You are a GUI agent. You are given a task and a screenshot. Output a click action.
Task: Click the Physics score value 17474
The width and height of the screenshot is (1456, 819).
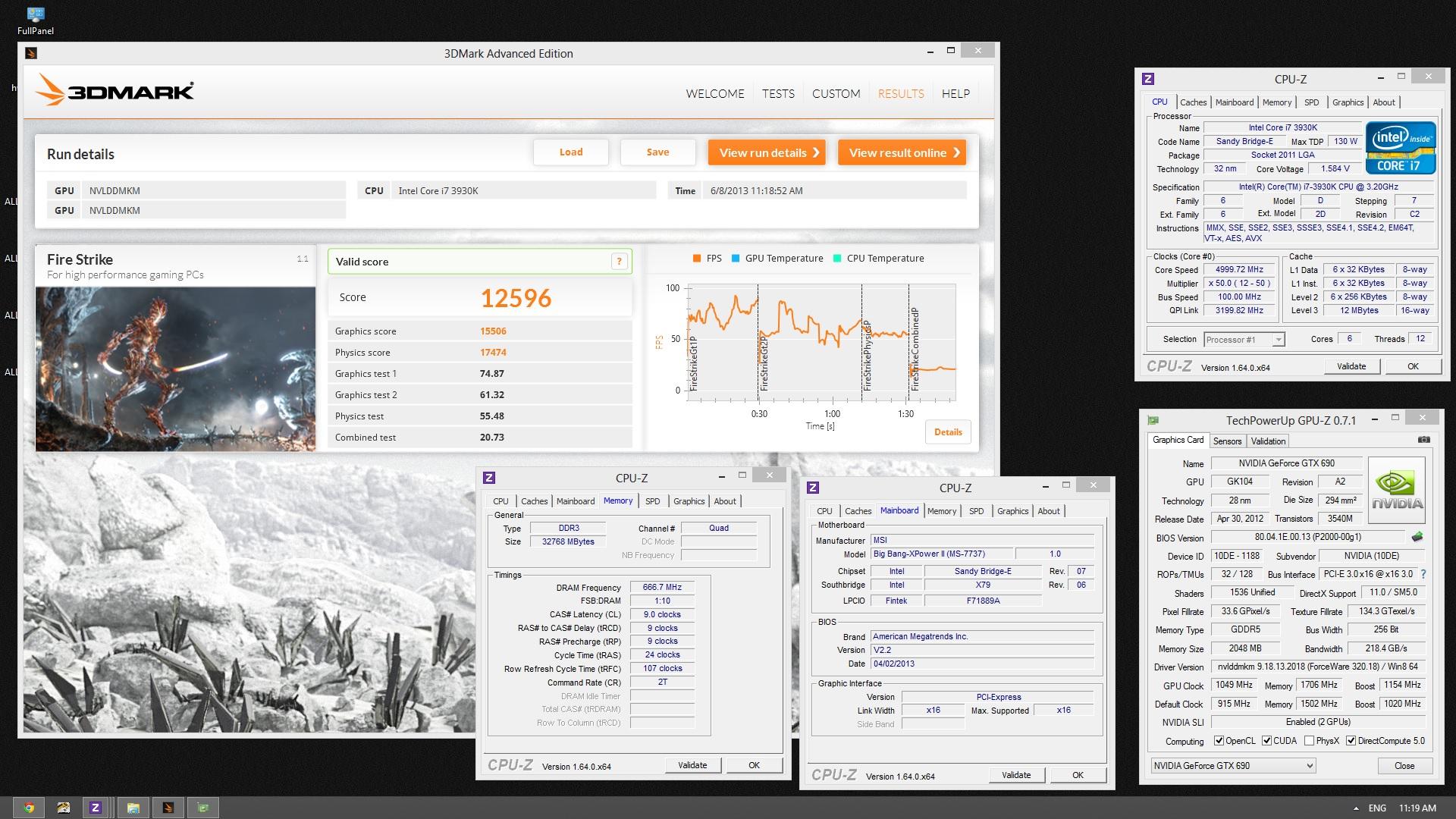click(493, 353)
